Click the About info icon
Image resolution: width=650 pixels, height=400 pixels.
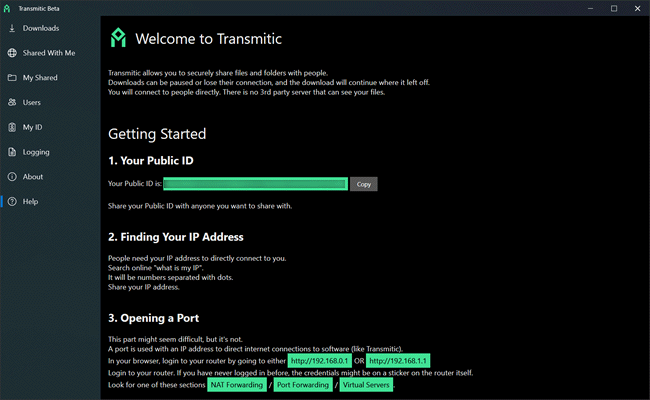point(12,177)
